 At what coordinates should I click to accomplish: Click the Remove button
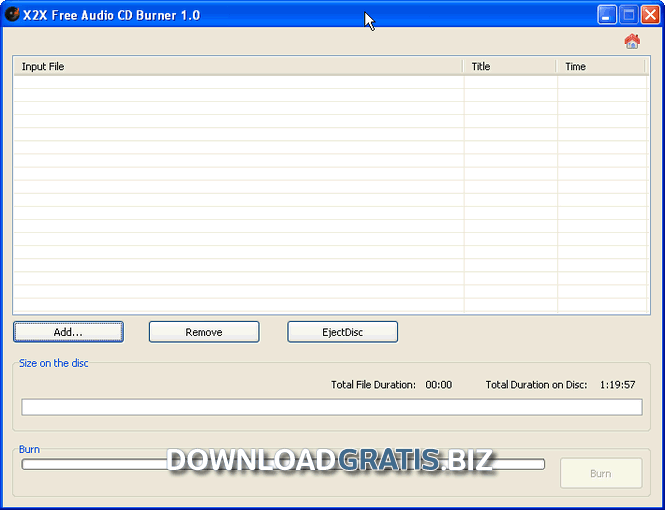point(204,332)
